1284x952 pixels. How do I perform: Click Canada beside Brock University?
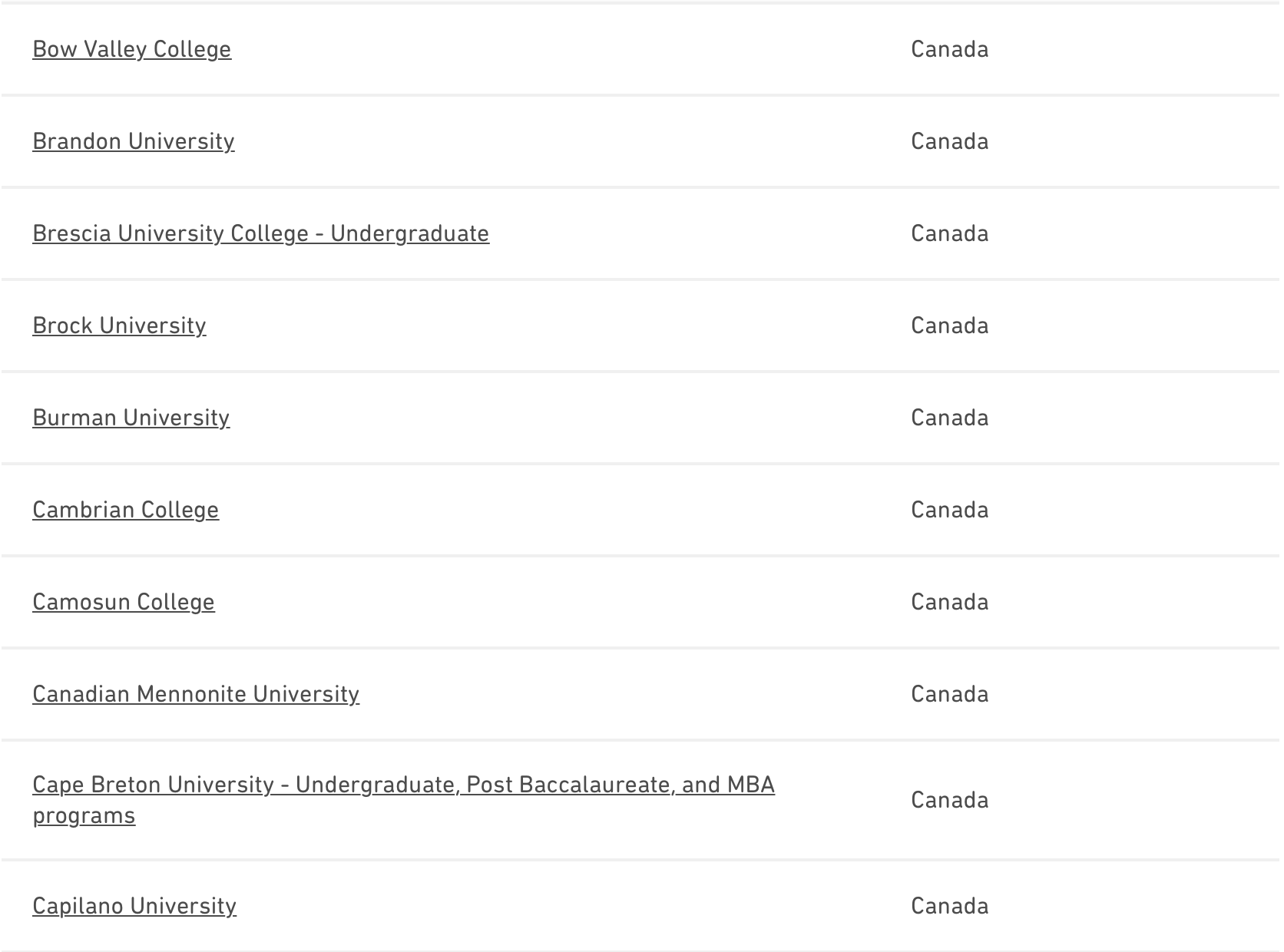tap(949, 326)
